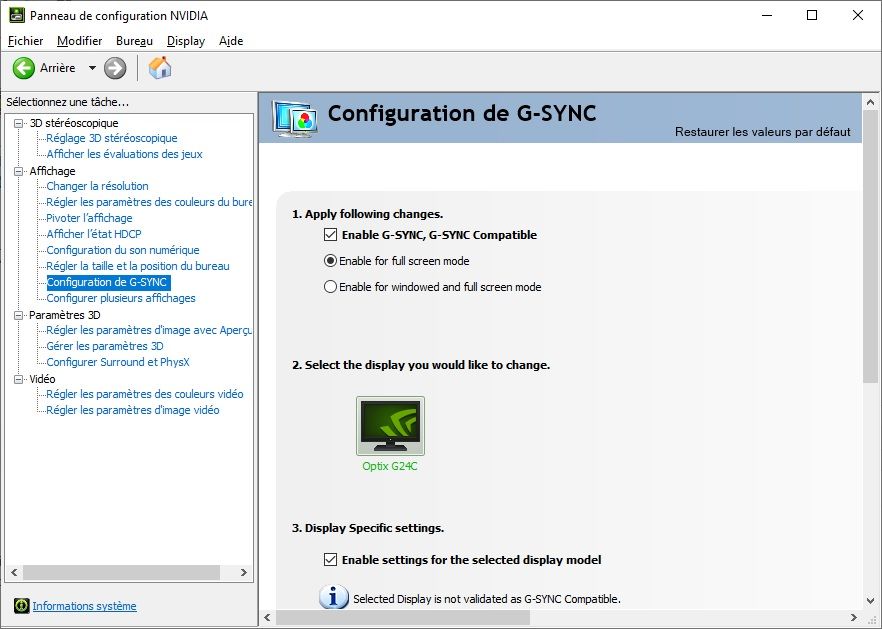Open the Bureau menu
This screenshot has height=629, width=882.
[x=134, y=41]
